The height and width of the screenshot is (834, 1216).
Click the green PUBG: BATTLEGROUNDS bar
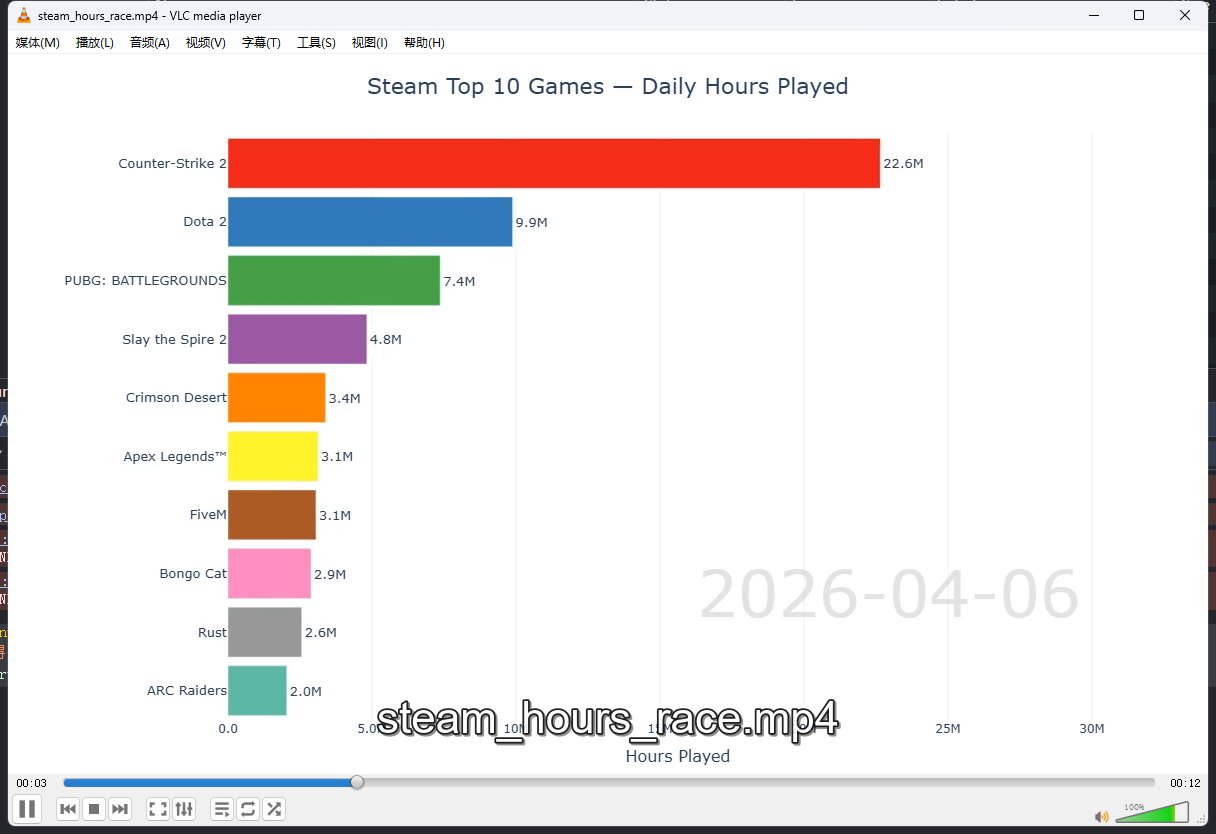coord(334,280)
